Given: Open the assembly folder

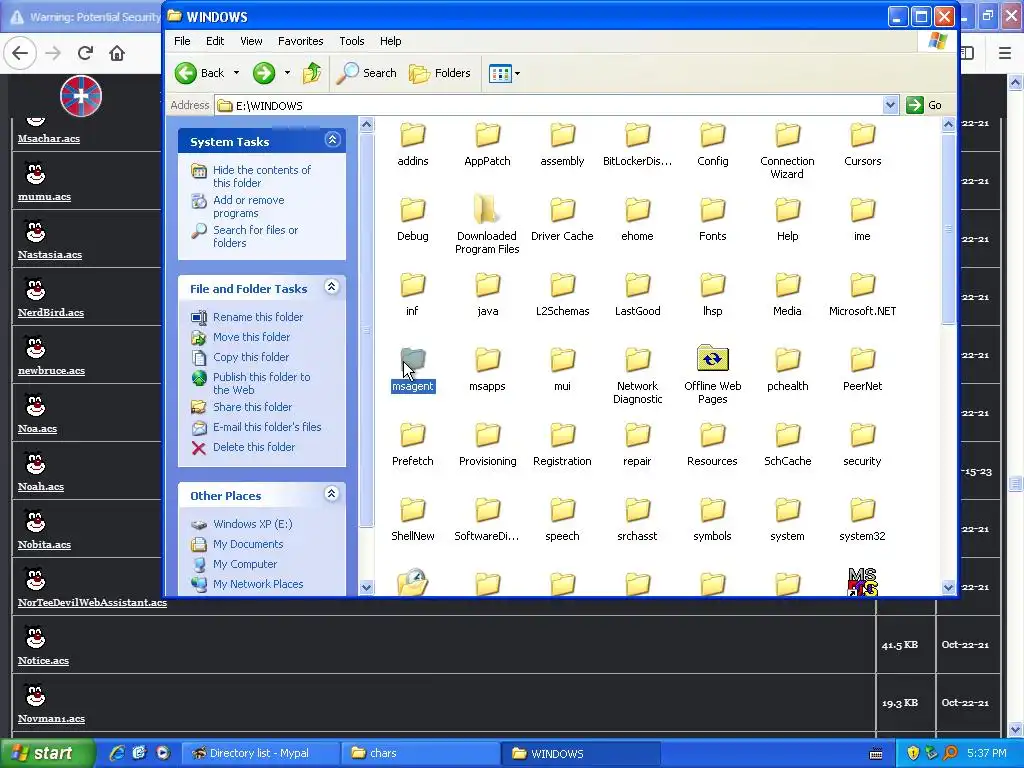Looking at the screenshot, I should pyautogui.click(x=562, y=145).
